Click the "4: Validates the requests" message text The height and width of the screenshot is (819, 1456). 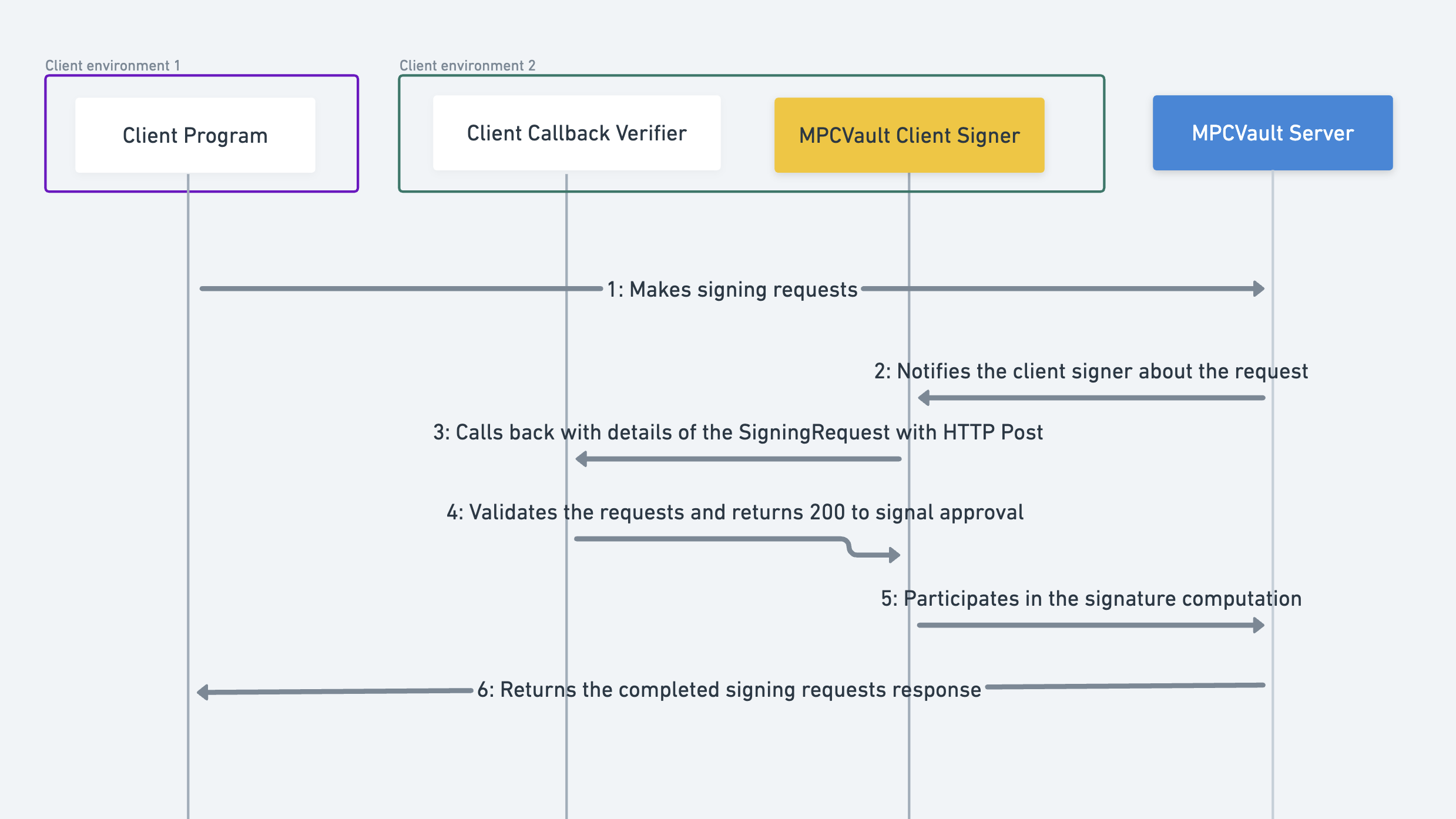[735, 512]
